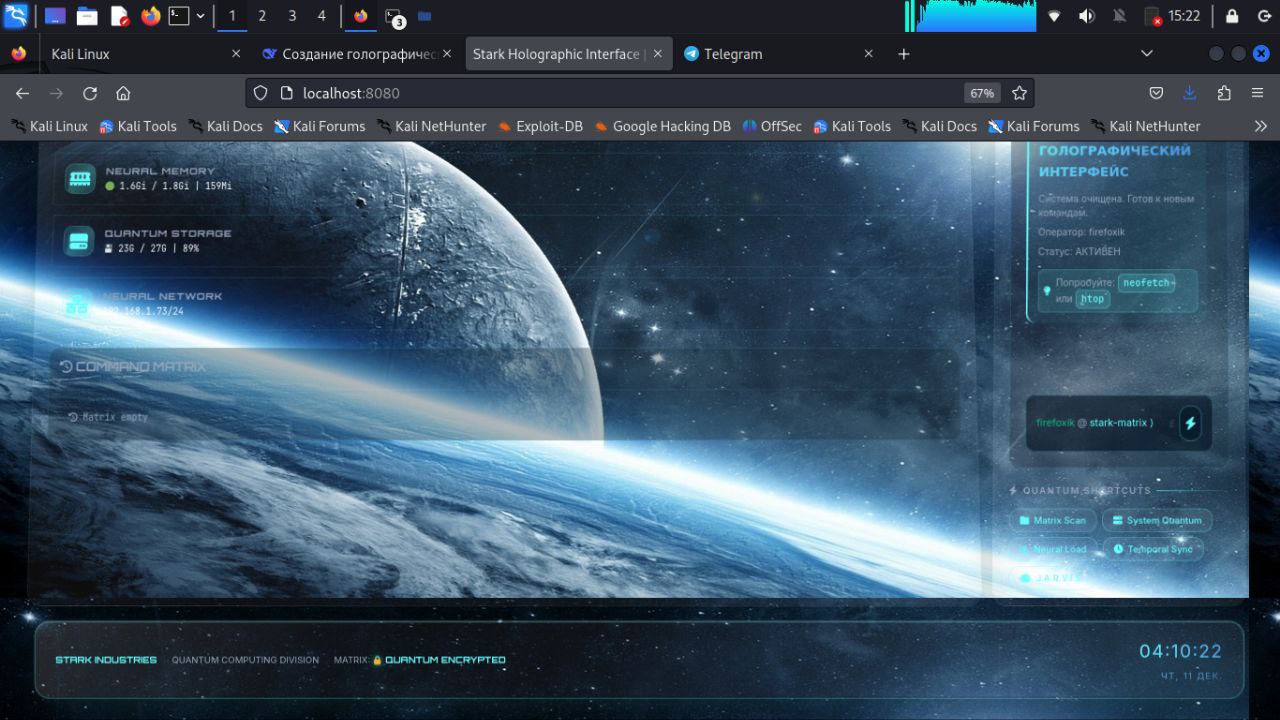Screen dimensions: 1280x720
Task: Open the terminal emulator launcher
Action: (179, 16)
